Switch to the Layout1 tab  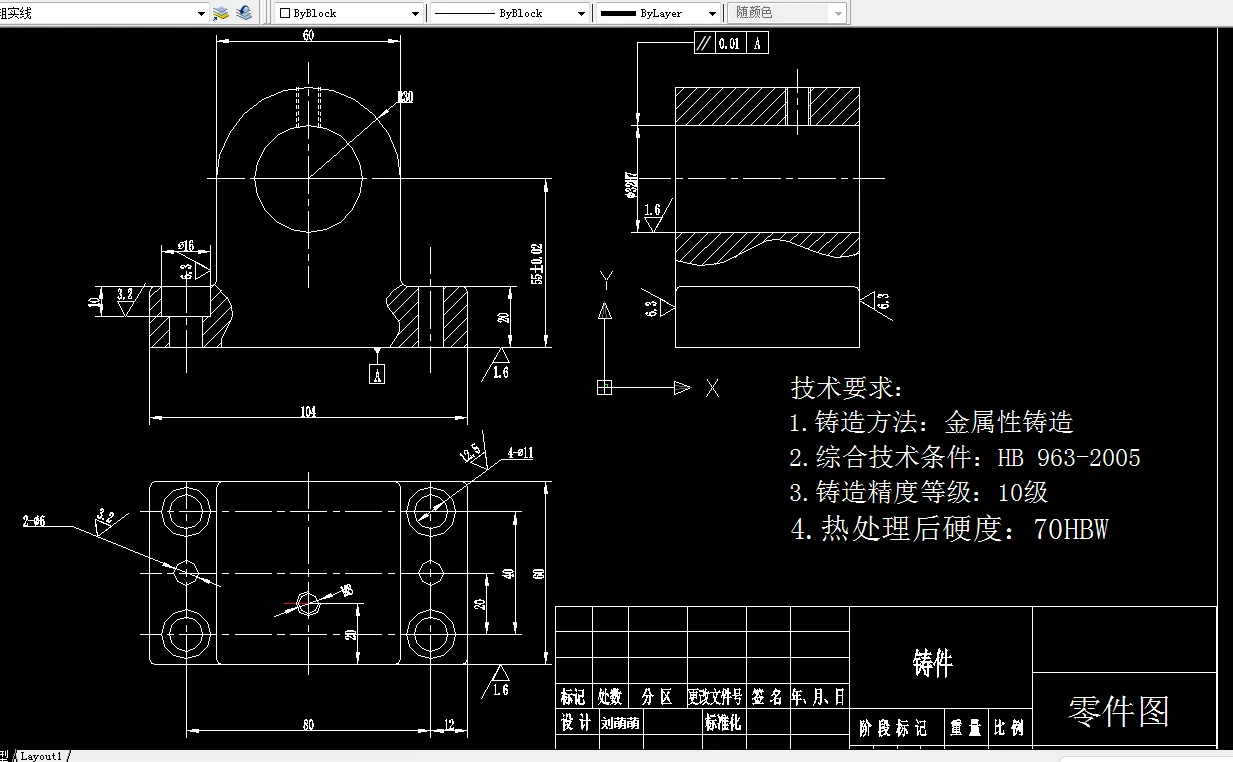42,755
